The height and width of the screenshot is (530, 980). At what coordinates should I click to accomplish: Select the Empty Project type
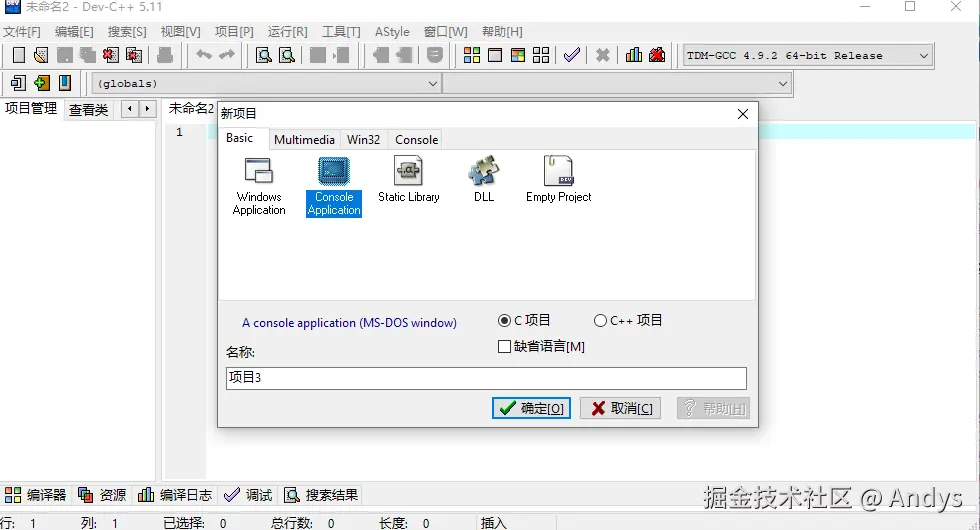coord(559,180)
